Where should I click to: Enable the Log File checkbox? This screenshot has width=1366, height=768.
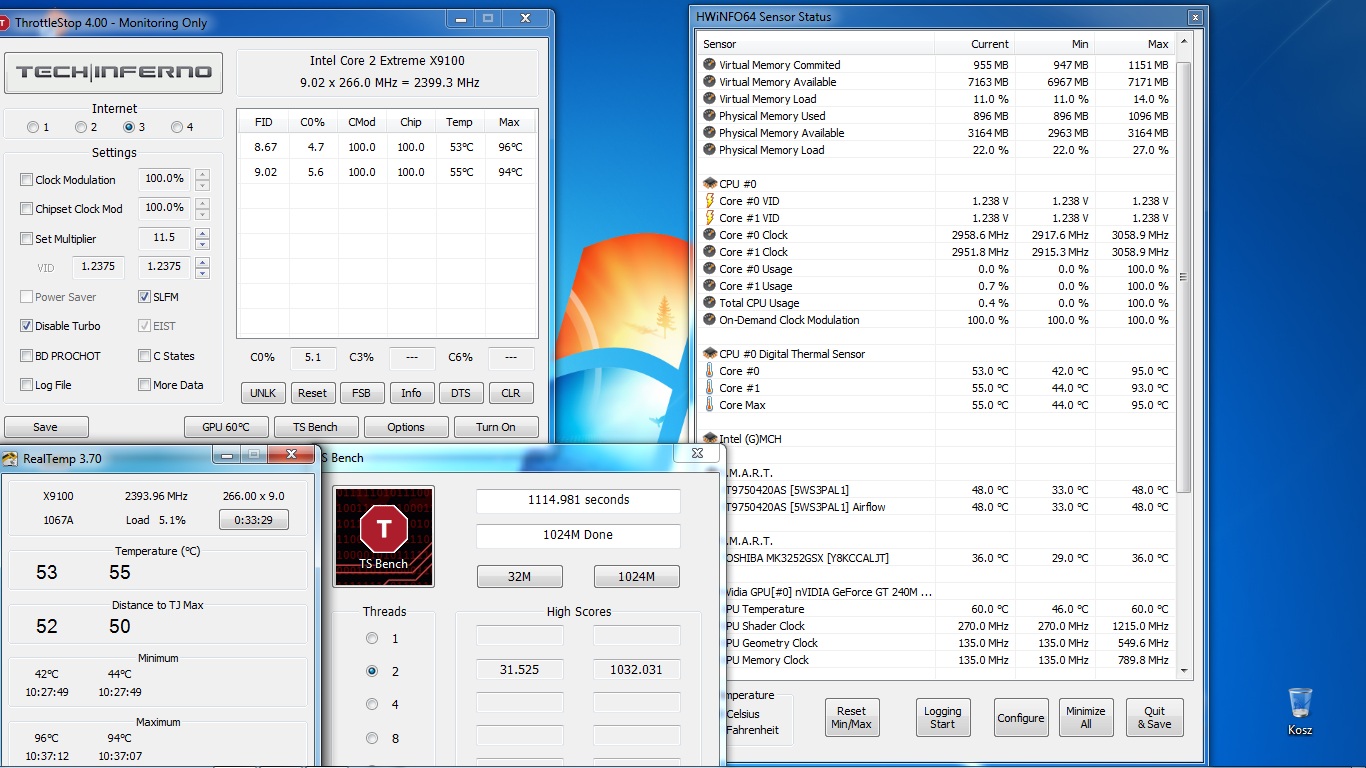[27, 385]
